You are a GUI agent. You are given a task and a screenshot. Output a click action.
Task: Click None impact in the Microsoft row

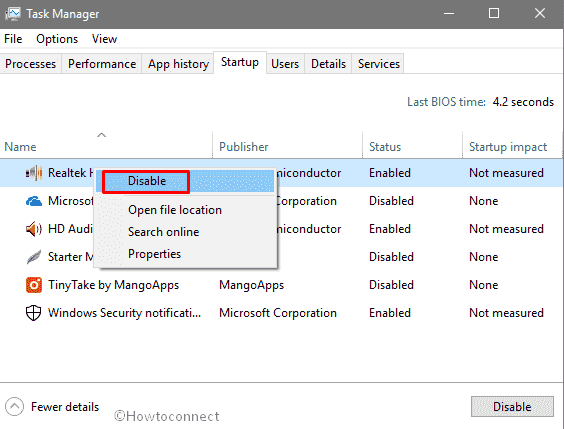point(483,201)
